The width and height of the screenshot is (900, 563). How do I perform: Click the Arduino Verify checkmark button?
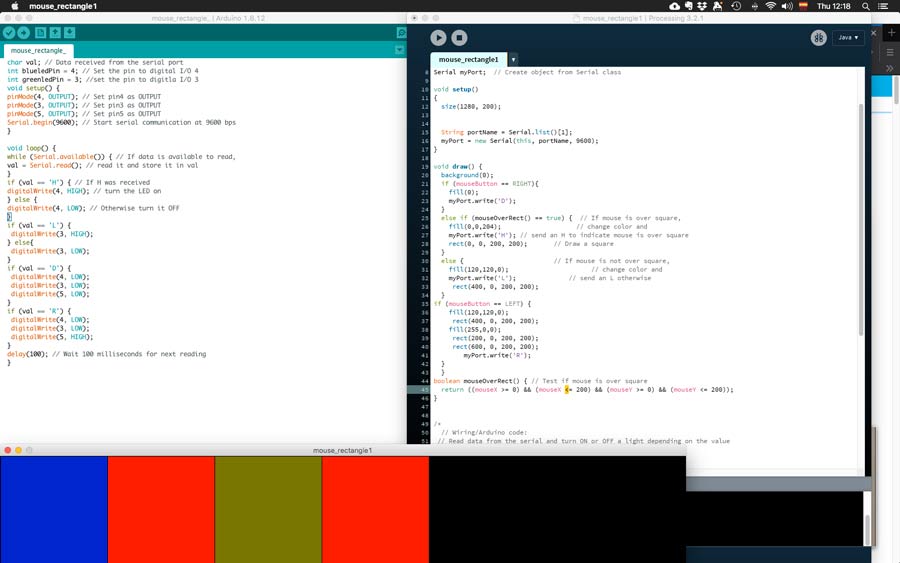(x=9, y=33)
